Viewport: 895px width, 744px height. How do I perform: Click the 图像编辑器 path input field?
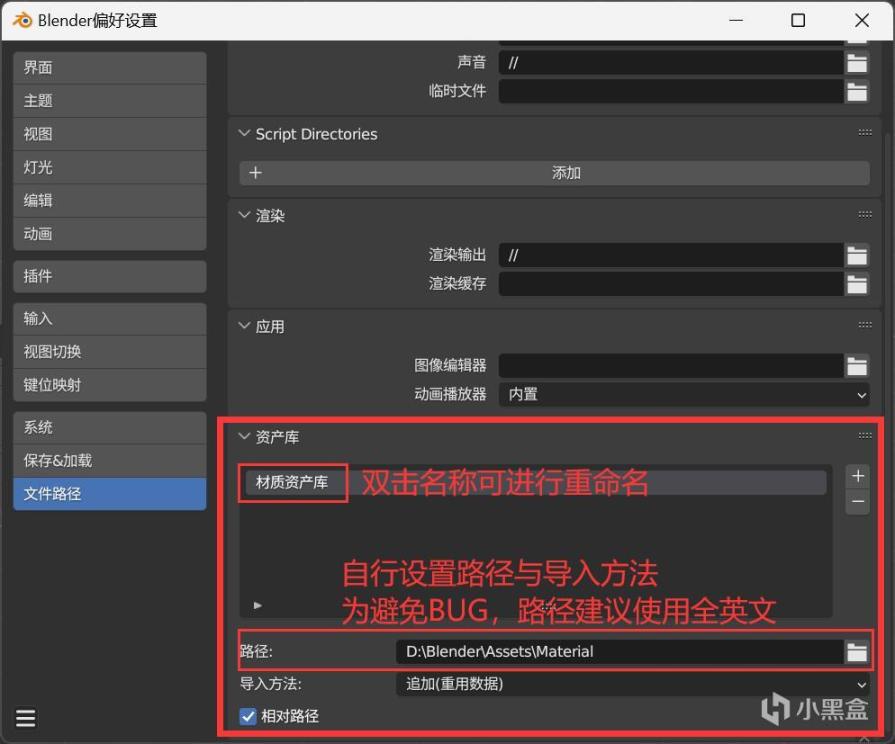pyautogui.click(x=671, y=365)
